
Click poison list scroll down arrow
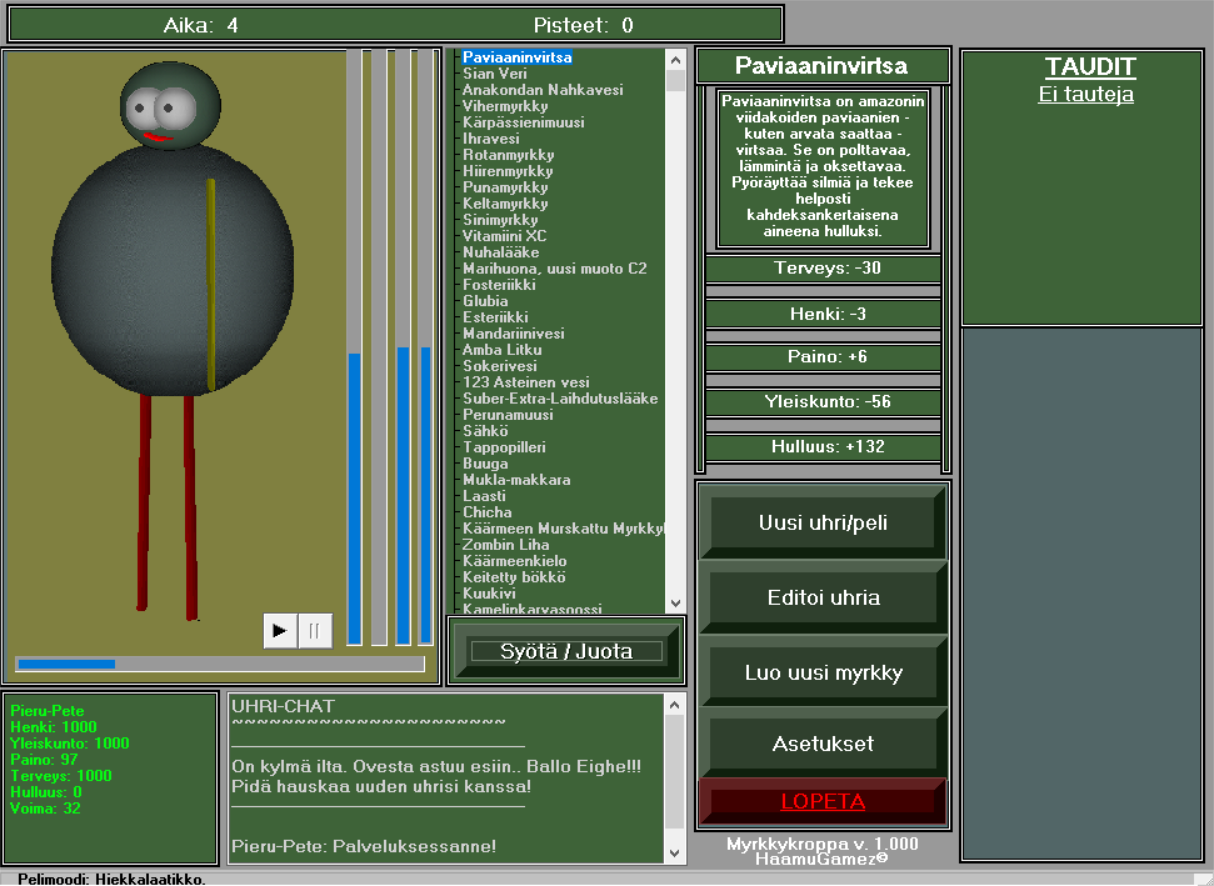click(676, 603)
